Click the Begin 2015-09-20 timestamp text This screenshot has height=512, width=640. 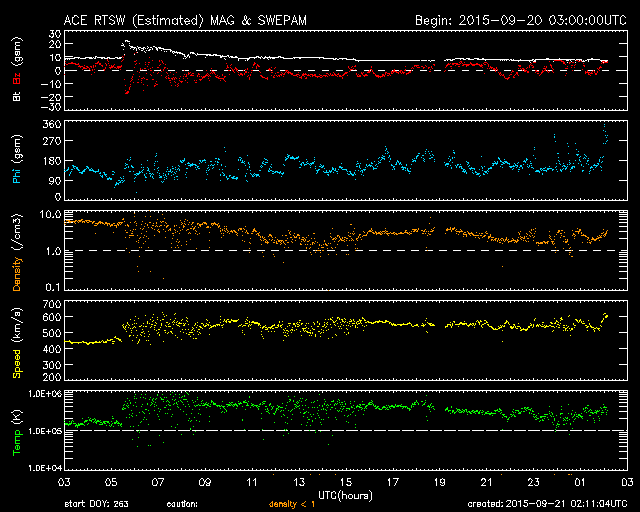pos(519,19)
